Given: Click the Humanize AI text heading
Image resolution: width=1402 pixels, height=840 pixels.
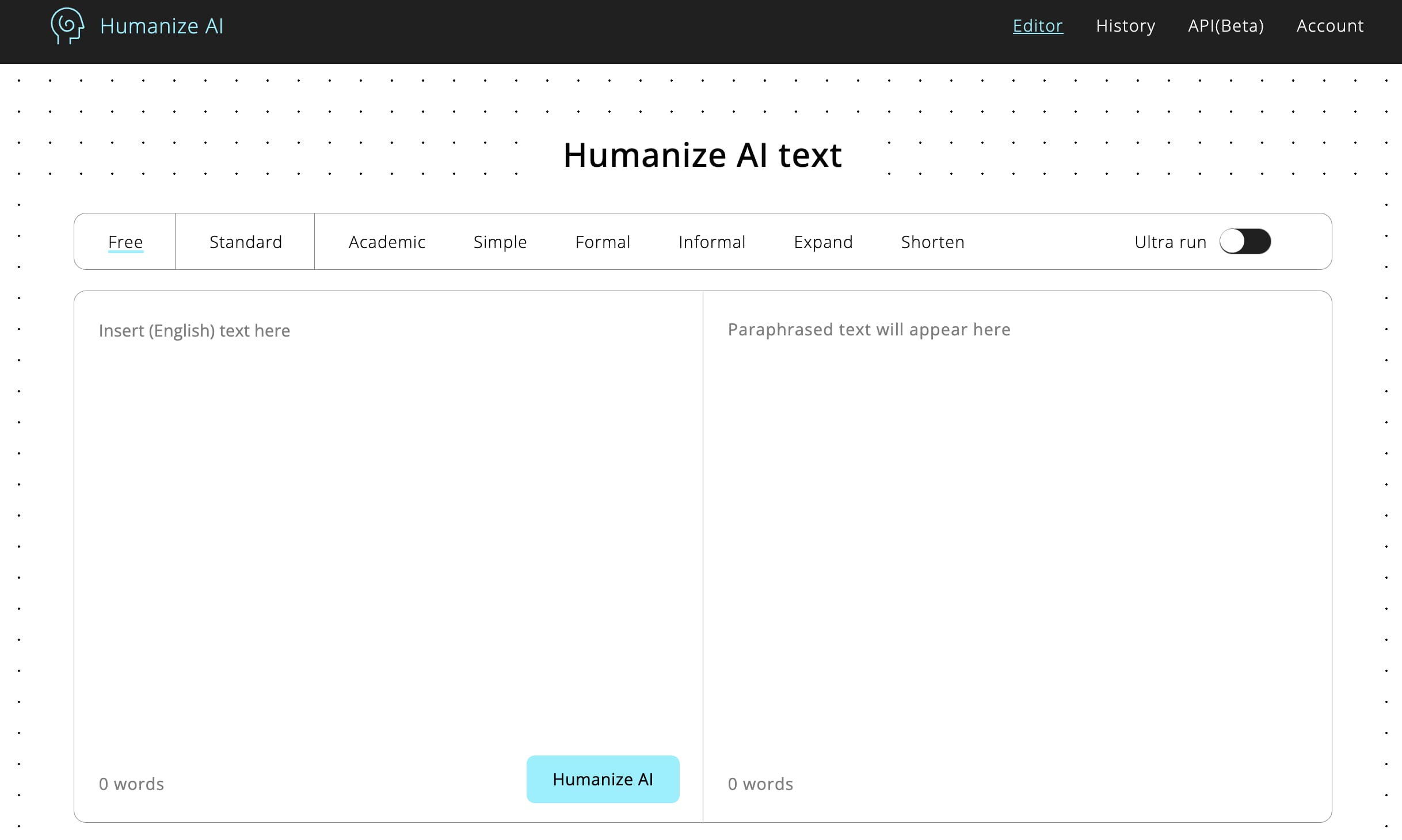Looking at the screenshot, I should tap(702, 155).
